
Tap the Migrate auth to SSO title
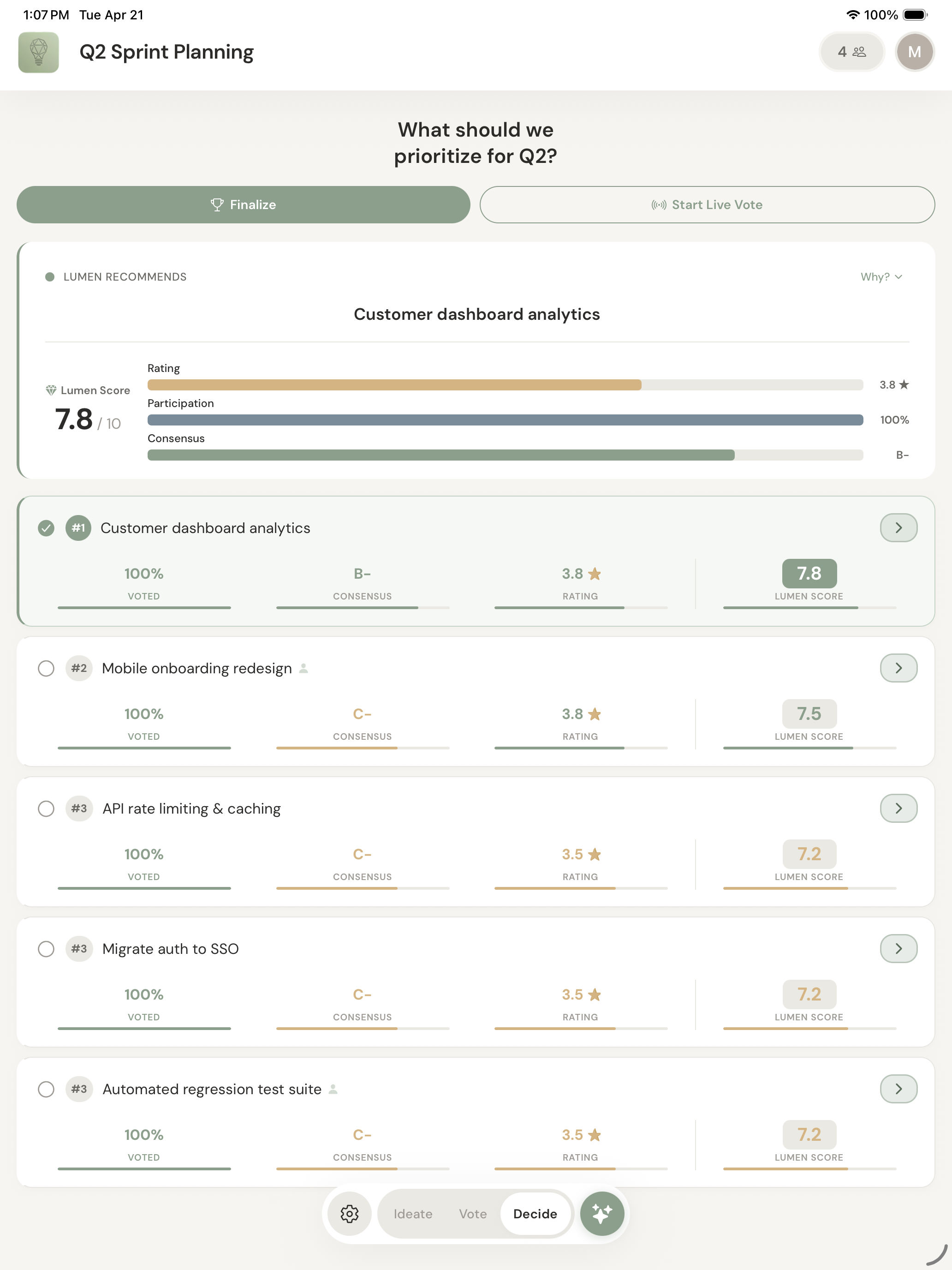coord(171,948)
